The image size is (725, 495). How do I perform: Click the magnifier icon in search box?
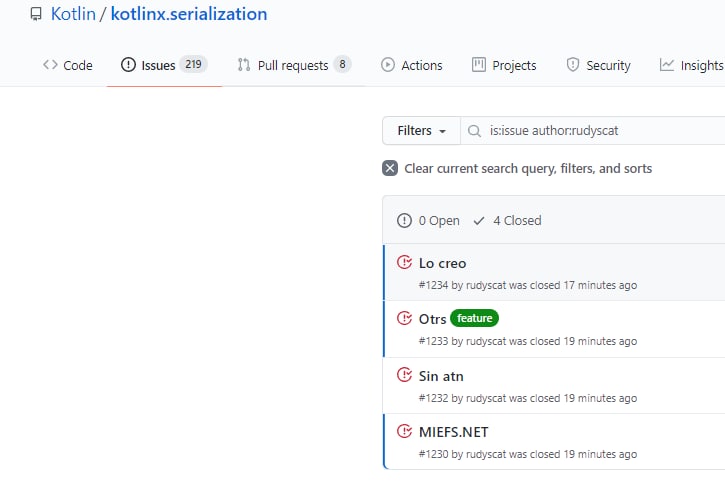click(x=474, y=131)
